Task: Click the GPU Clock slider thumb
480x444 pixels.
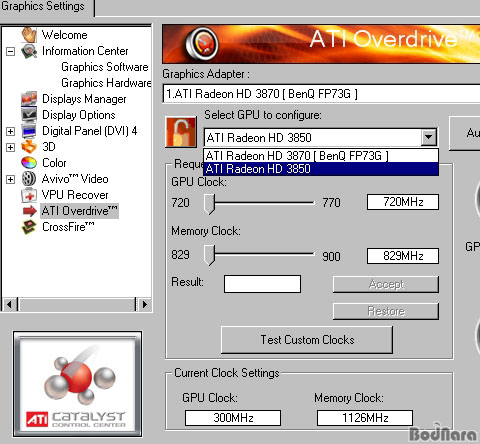Action: pos(209,204)
